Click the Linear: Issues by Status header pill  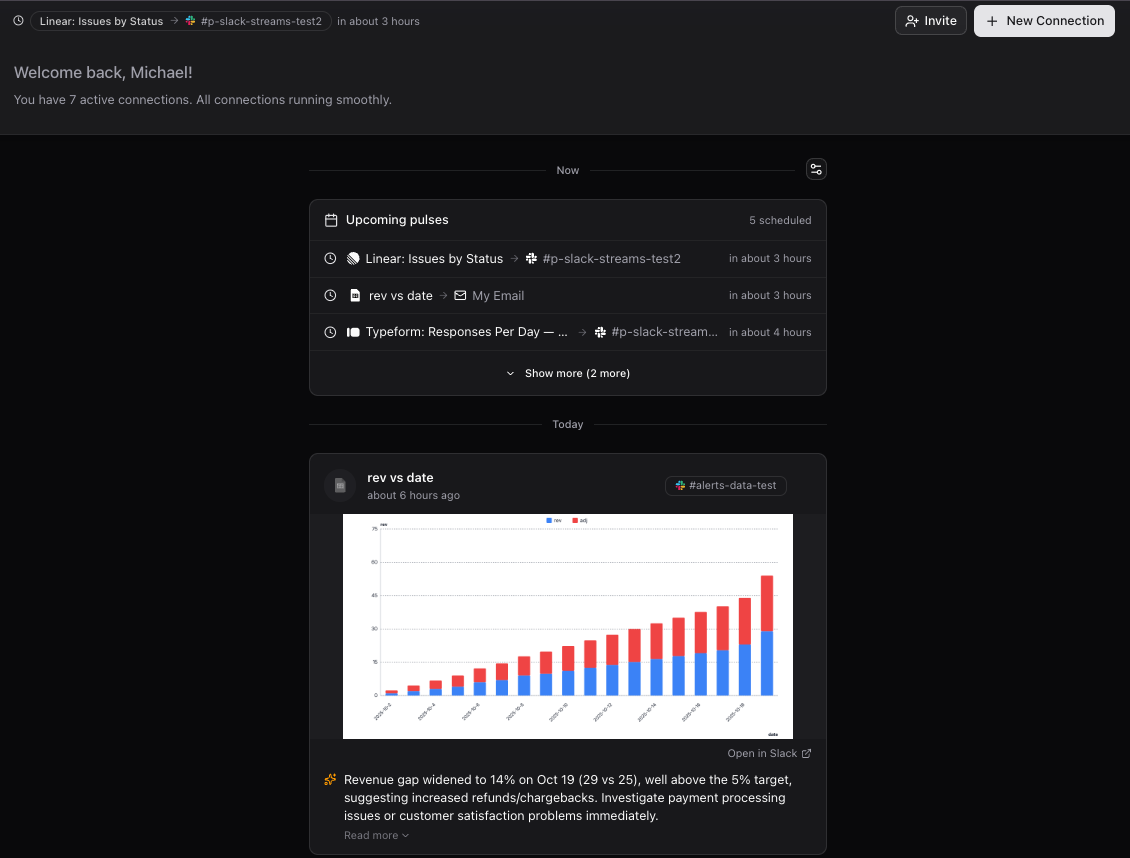tap(101, 20)
